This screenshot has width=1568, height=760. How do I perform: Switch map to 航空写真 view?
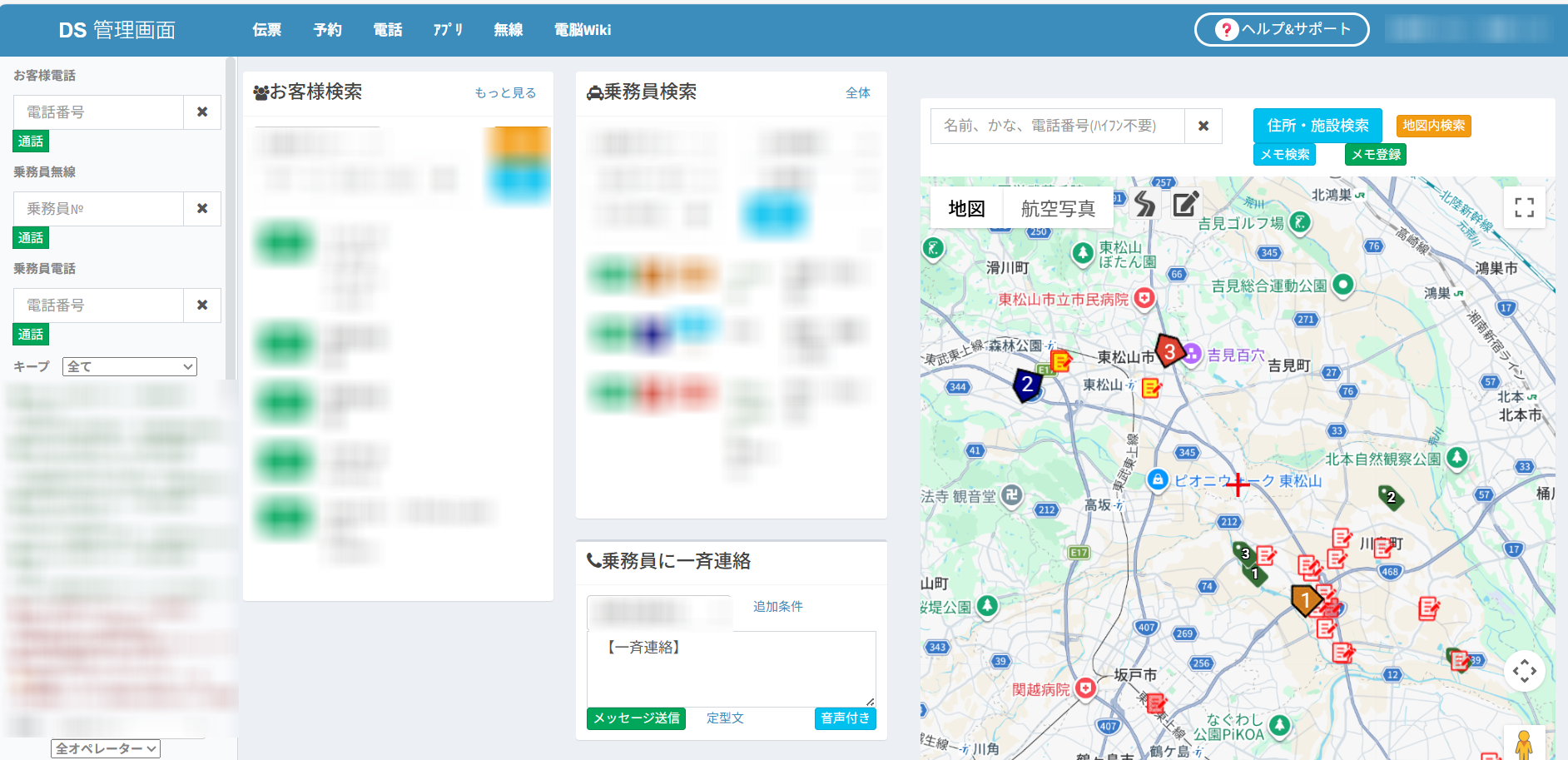coord(1058,207)
